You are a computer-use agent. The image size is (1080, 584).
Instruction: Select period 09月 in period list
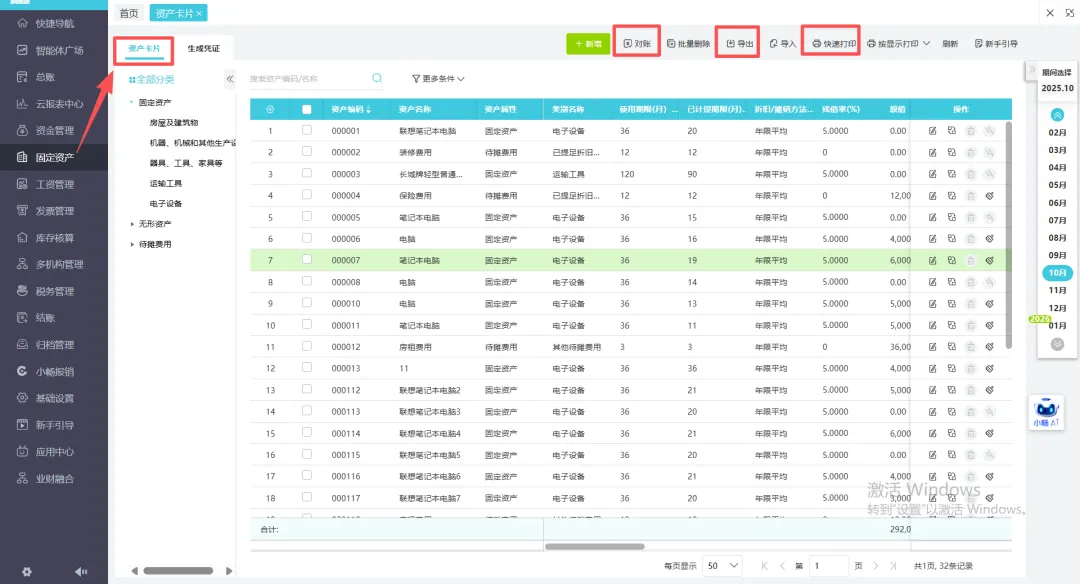coord(1057,255)
